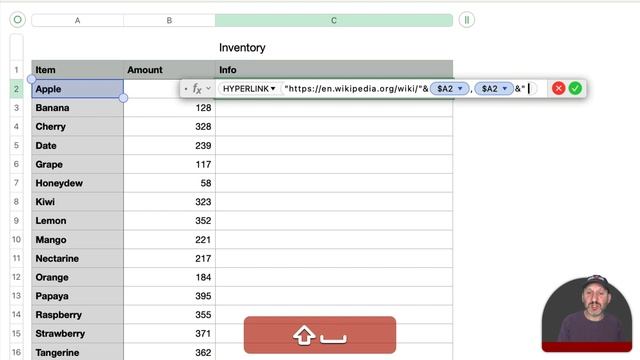This screenshot has width=640, height=360.
Task: Select the Papaya cell
Action: (x=78, y=296)
